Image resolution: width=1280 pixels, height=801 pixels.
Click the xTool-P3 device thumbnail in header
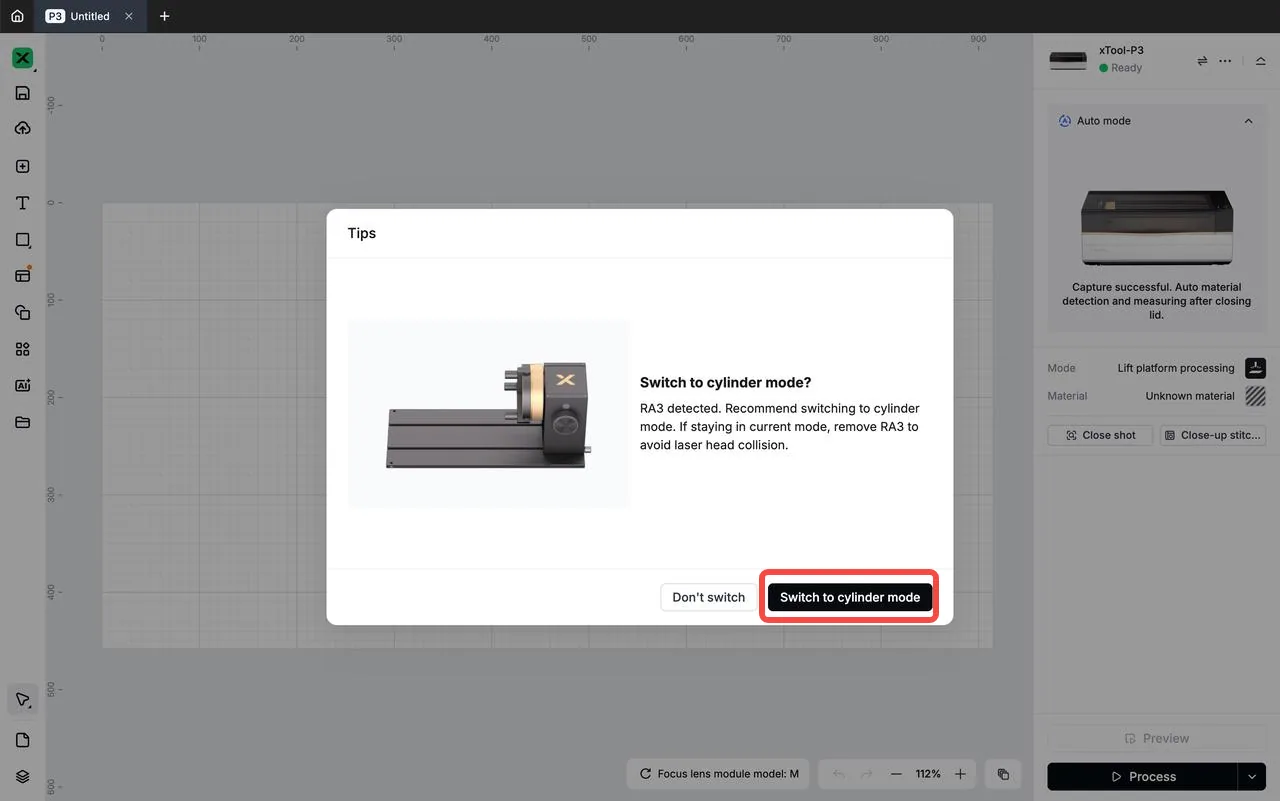(x=1068, y=60)
